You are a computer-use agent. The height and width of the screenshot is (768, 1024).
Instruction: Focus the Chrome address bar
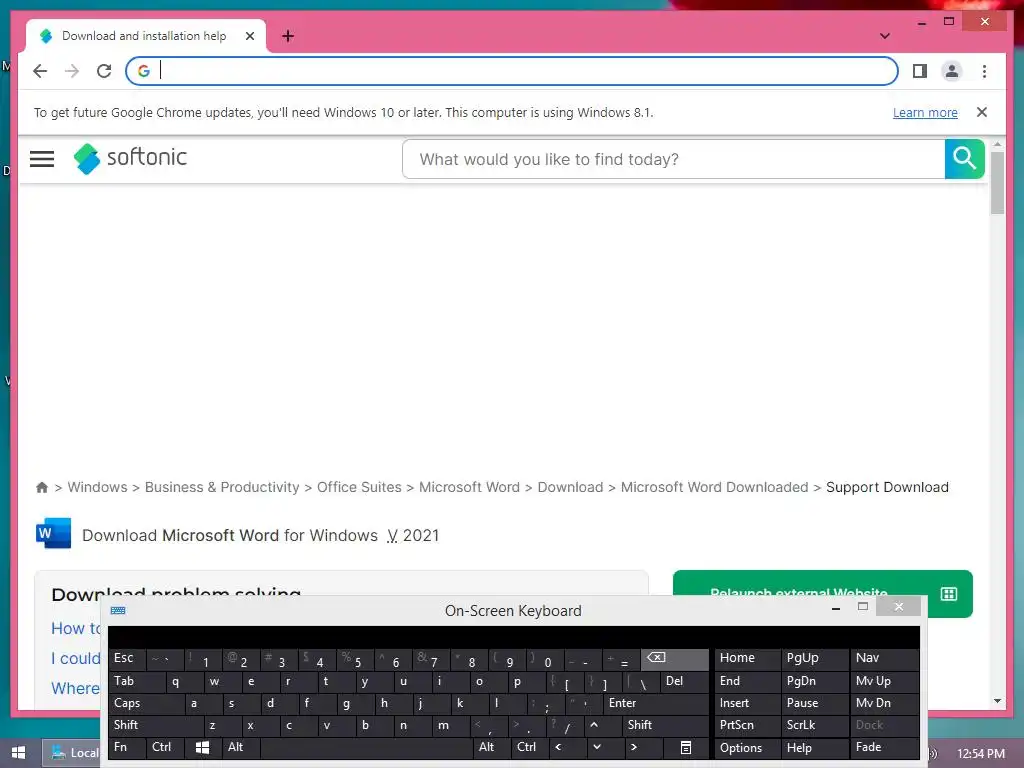click(x=511, y=71)
